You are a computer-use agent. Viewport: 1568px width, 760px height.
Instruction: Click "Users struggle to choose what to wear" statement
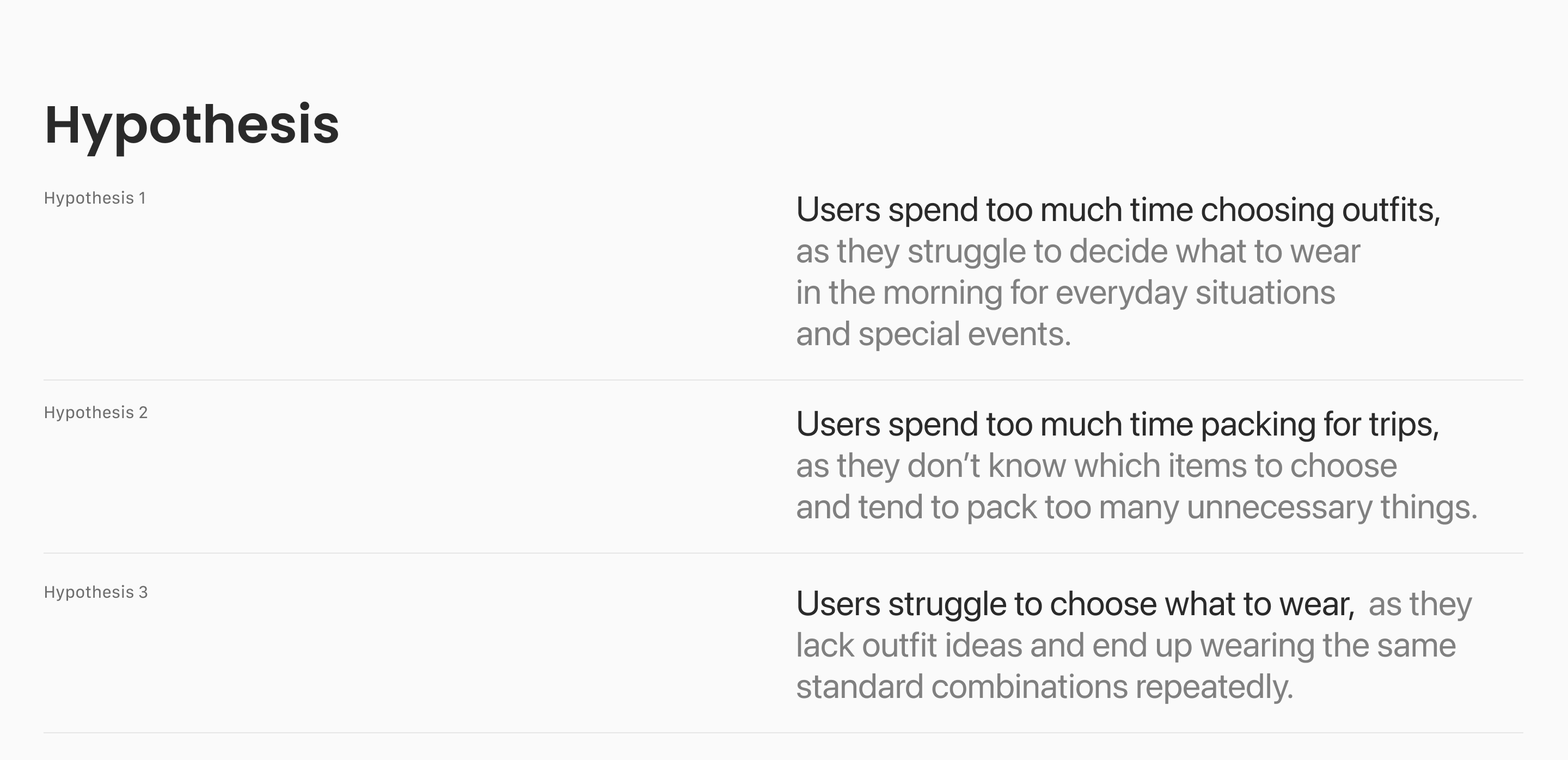click(x=1075, y=604)
